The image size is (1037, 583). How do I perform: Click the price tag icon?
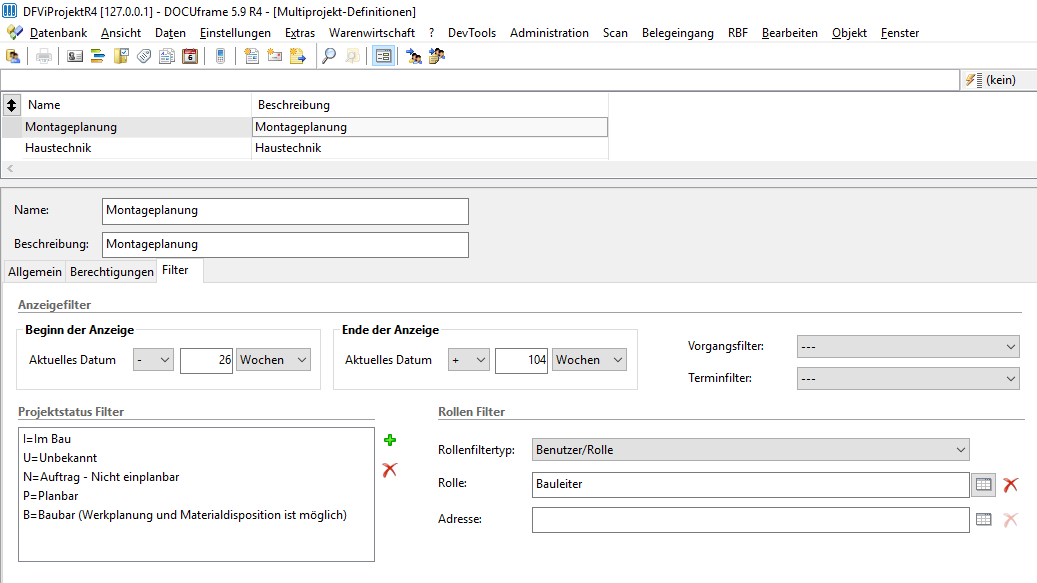tap(144, 56)
